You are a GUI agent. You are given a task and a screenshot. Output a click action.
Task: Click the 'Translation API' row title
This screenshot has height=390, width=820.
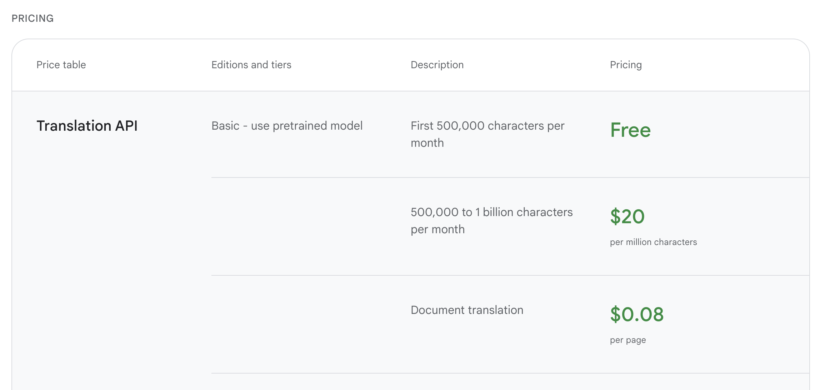pos(87,126)
